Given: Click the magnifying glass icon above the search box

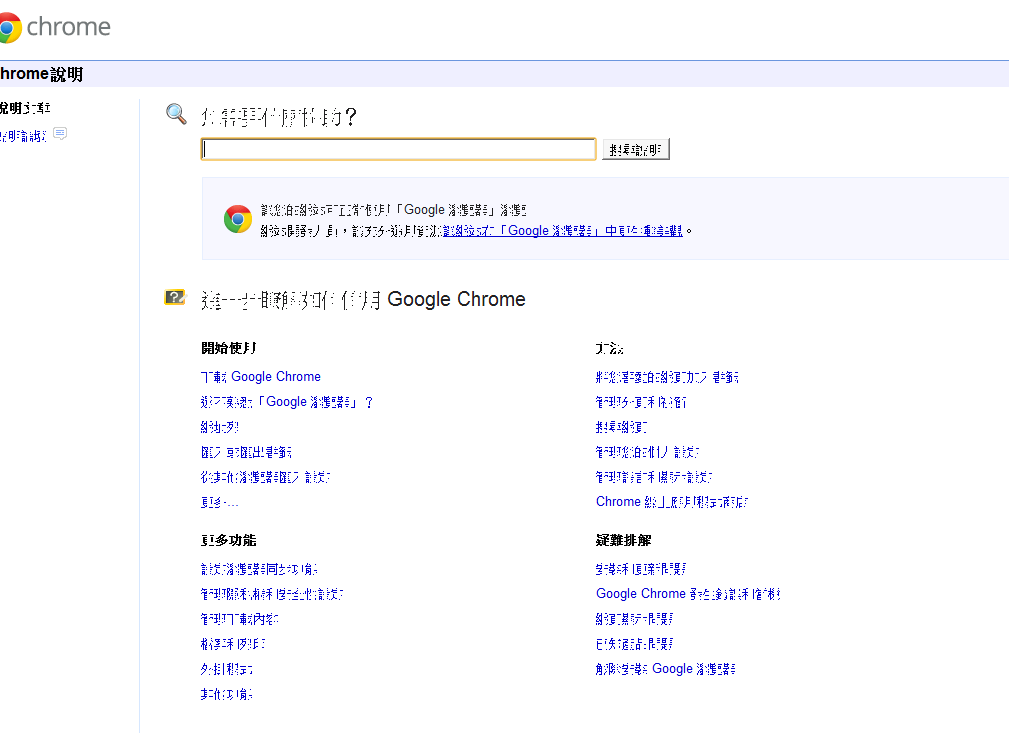Looking at the screenshot, I should (176, 114).
